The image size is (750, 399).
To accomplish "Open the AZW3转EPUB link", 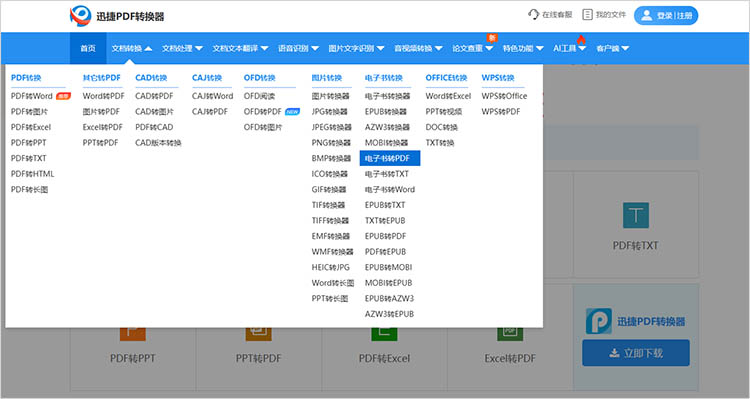I will 389,314.
